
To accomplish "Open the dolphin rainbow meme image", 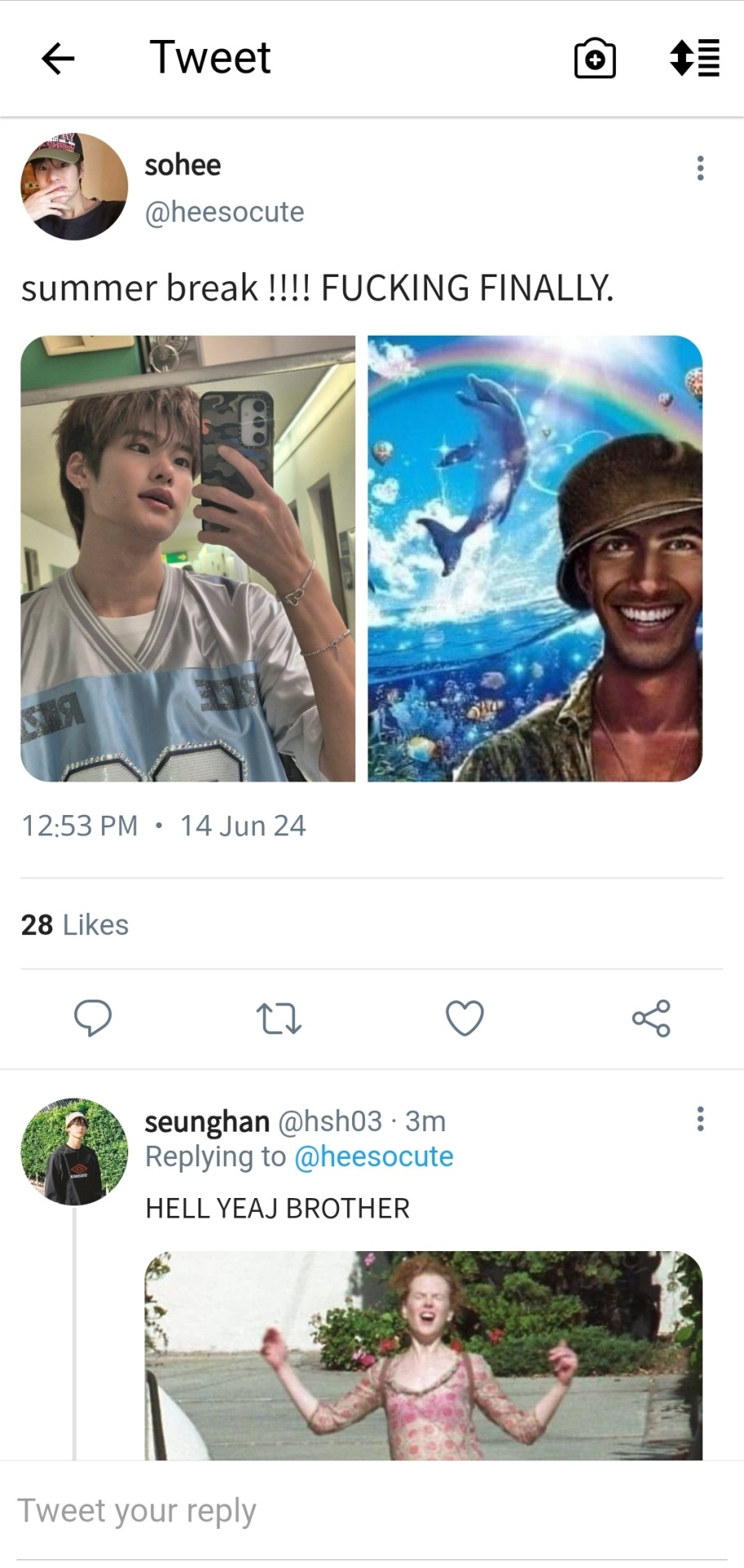I will [535, 559].
